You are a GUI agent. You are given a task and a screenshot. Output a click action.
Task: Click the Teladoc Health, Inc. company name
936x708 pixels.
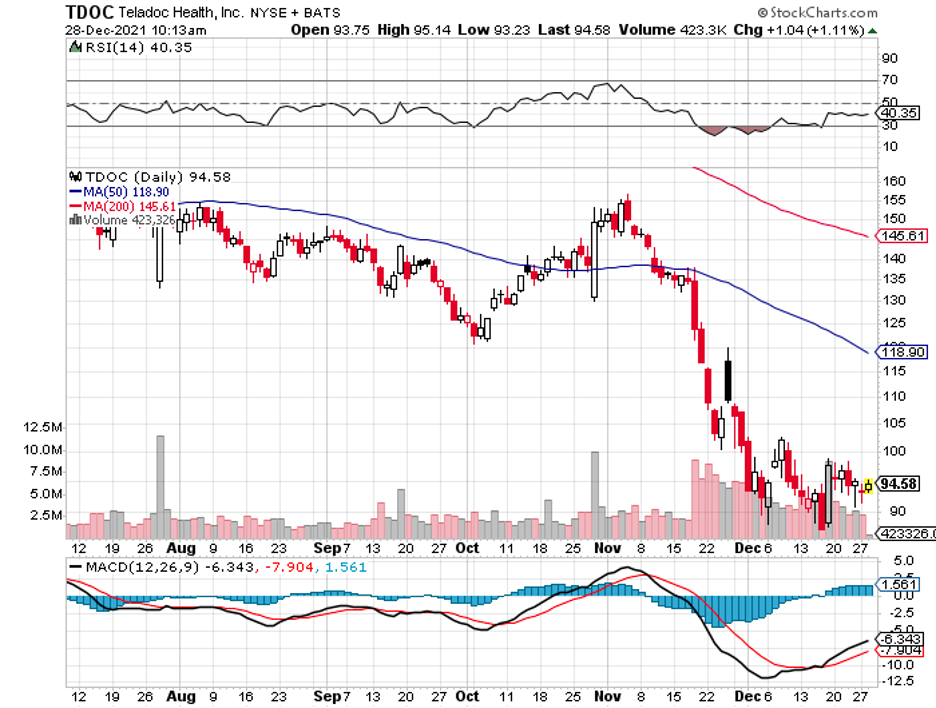coord(181,13)
